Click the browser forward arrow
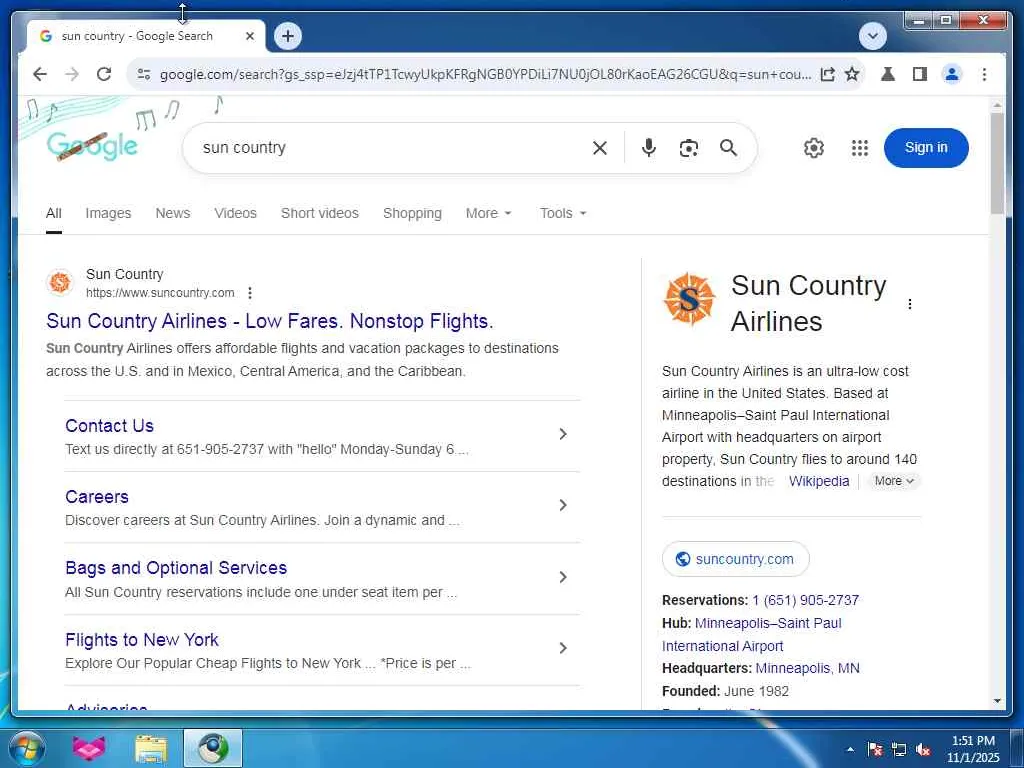The height and width of the screenshot is (768, 1024). click(x=72, y=74)
